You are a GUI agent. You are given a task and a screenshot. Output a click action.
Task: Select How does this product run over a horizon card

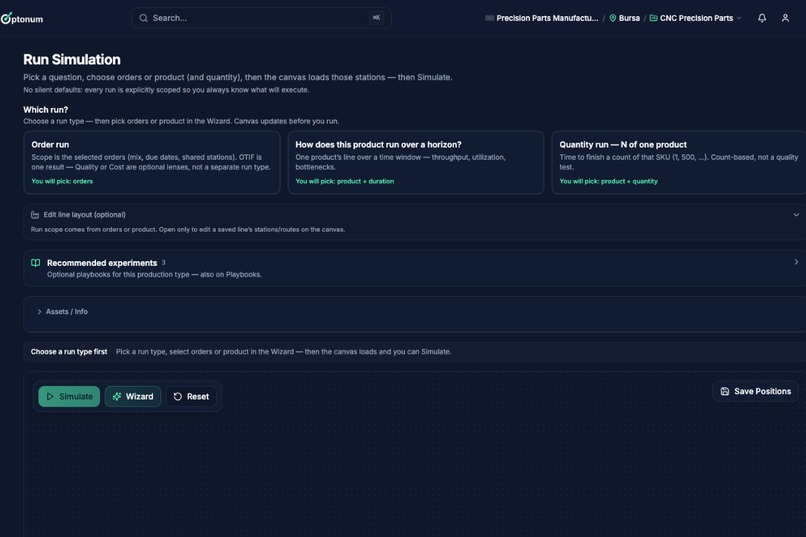coord(415,162)
